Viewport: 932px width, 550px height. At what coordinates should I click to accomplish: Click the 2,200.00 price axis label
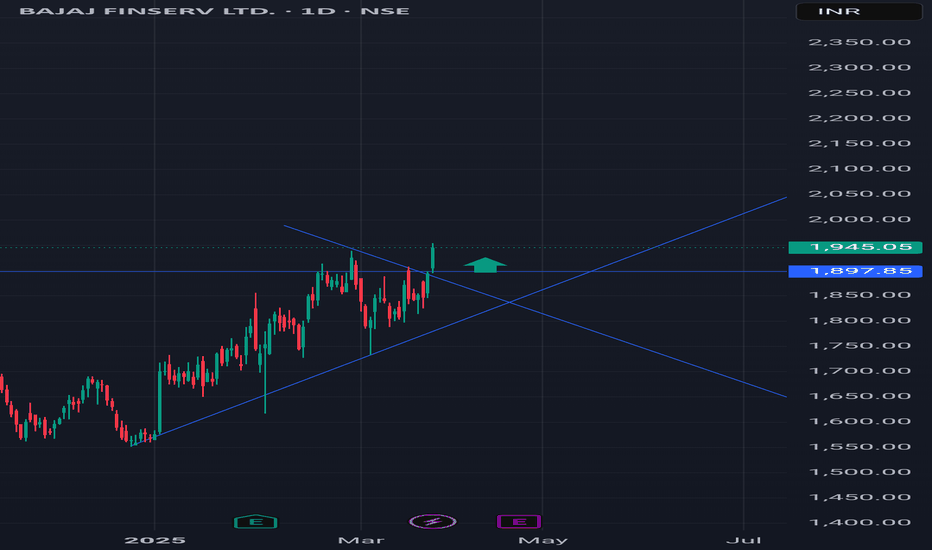pyautogui.click(x=859, y=118)
